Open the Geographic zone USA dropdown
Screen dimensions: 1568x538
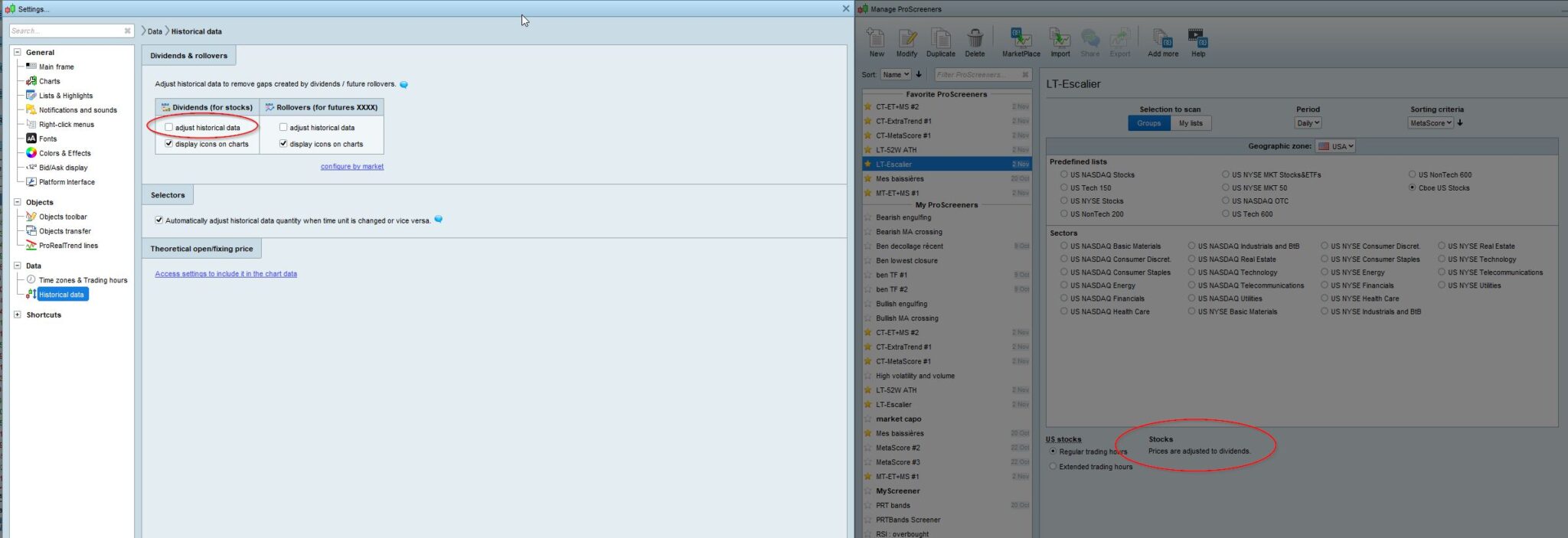pyautogui.click(x=1335, y=146)
